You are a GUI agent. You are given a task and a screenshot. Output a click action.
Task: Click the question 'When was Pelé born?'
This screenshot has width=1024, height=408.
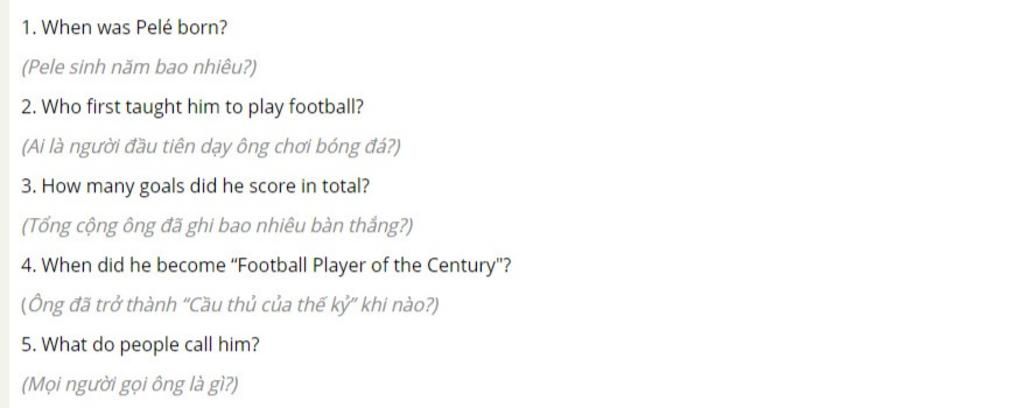[x=125, y=27]
